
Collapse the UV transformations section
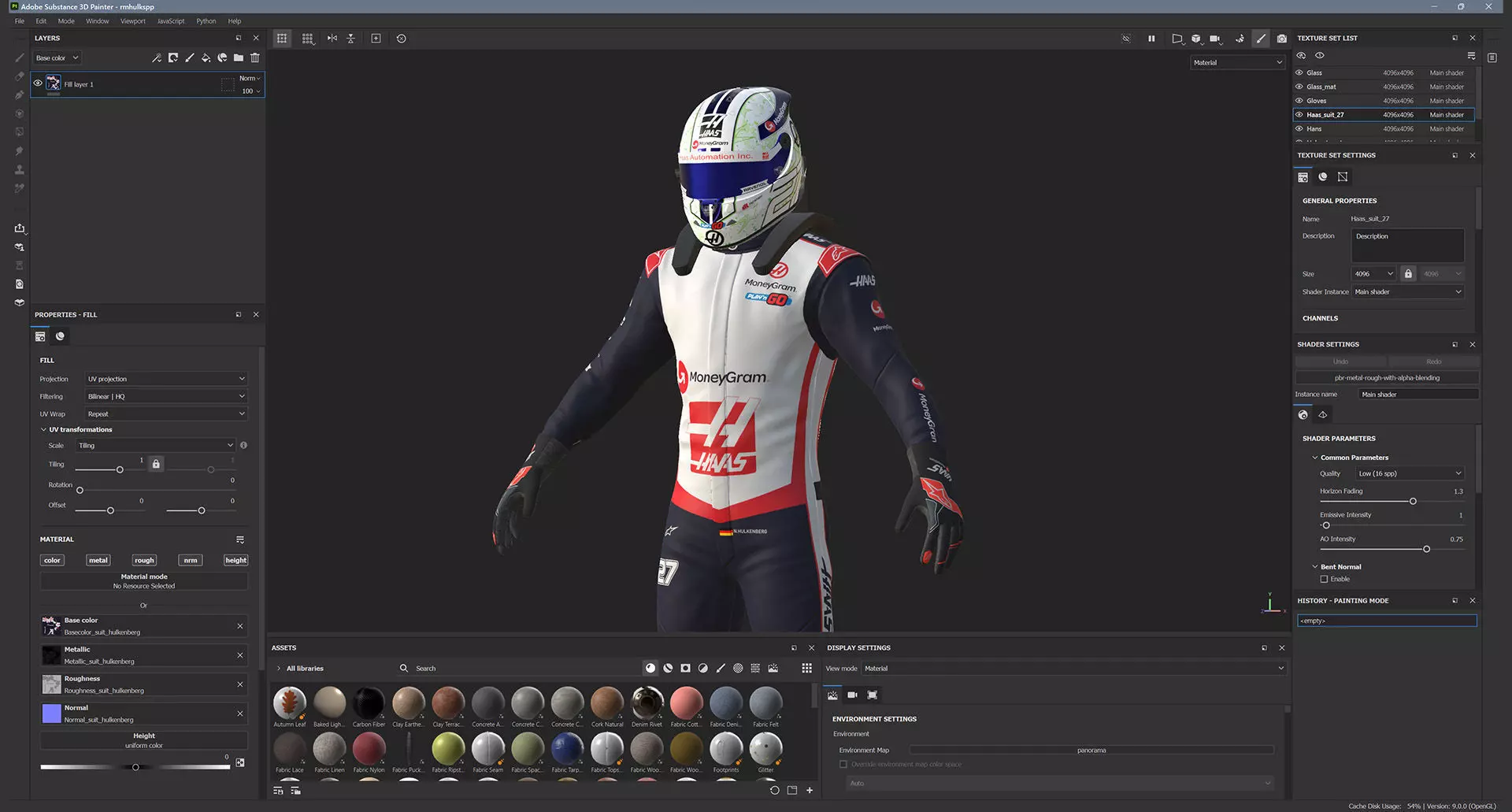43,429
